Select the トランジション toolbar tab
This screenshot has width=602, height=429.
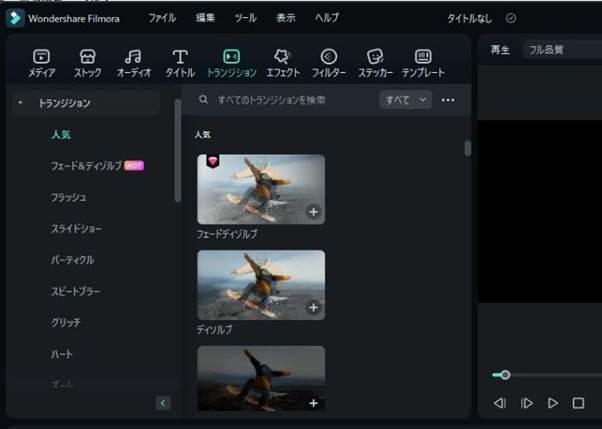pos(232,64)
